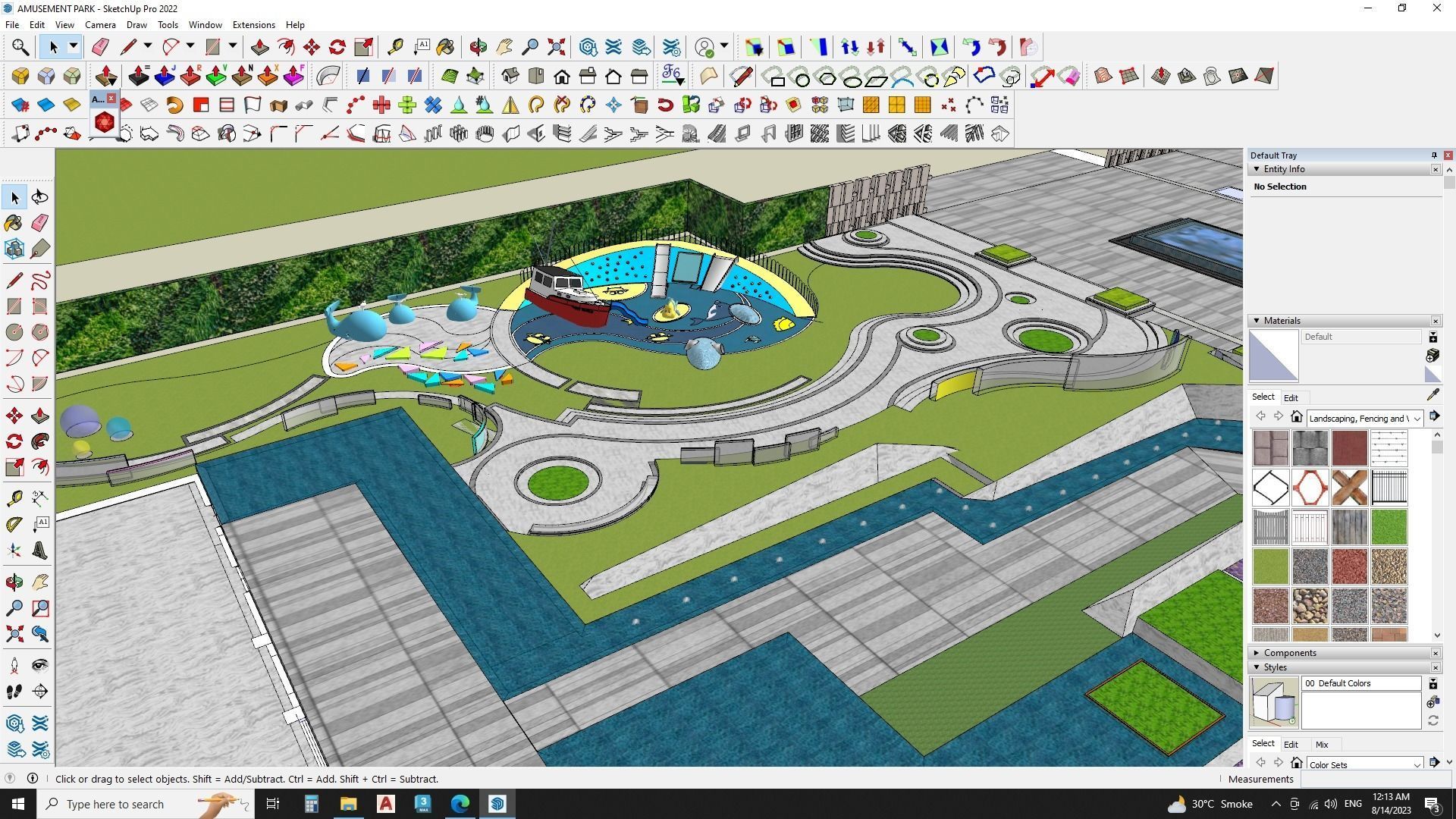Open the user account dropdown arrow
This screenshot has height=819, width=1456.
point(724,47)
